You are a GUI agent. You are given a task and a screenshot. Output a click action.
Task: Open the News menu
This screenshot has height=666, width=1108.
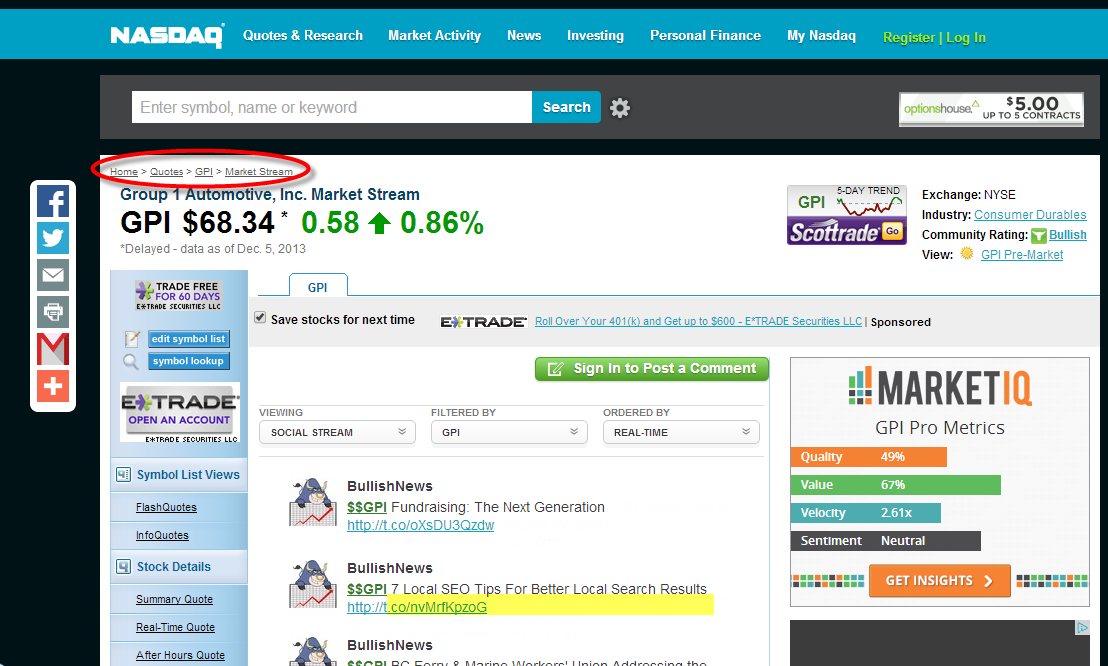[x=524, y=35]
